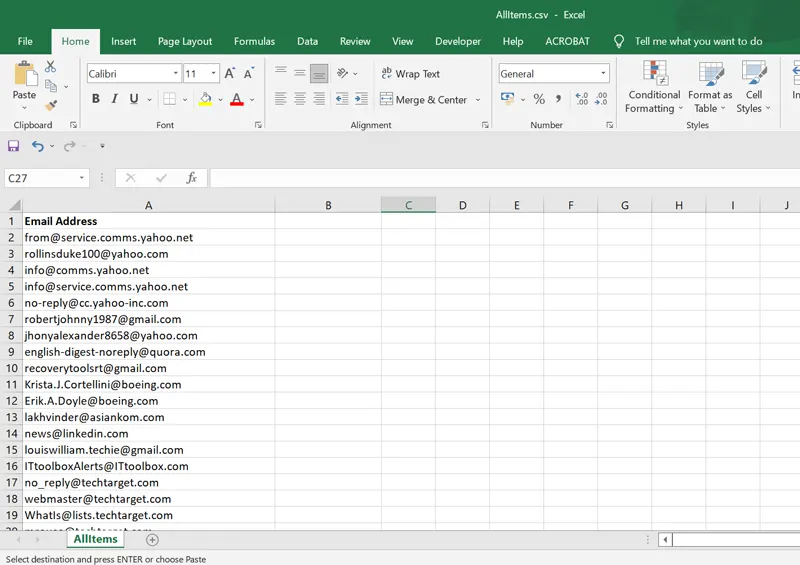Switch to the Formulas tab

click(x=254, y=41)
